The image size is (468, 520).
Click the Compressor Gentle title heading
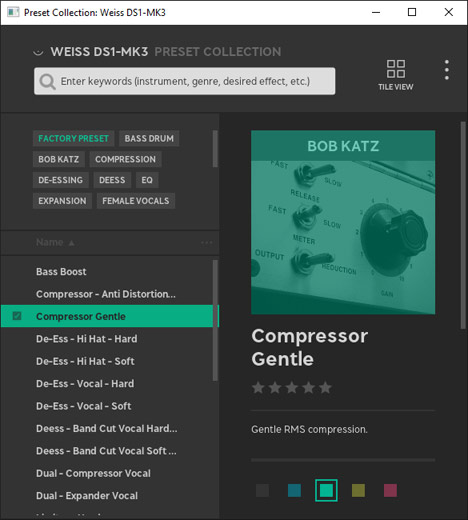310,347
